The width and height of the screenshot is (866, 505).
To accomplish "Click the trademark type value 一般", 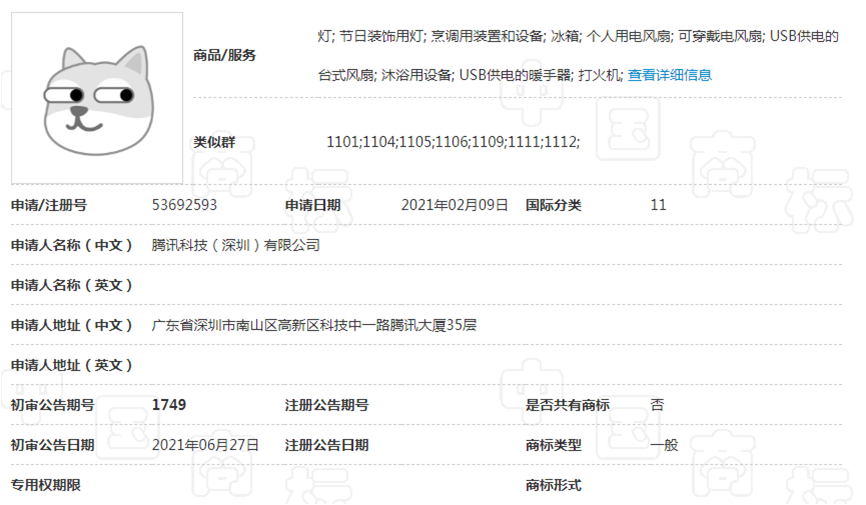I will tap(664, 445).
